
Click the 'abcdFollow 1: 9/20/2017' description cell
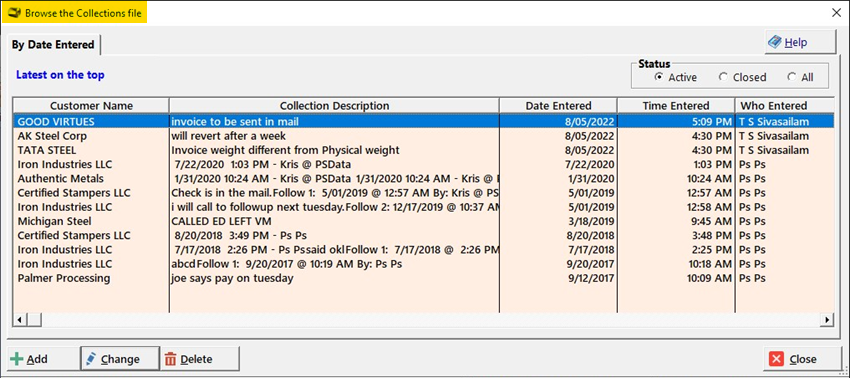point(334,264)
